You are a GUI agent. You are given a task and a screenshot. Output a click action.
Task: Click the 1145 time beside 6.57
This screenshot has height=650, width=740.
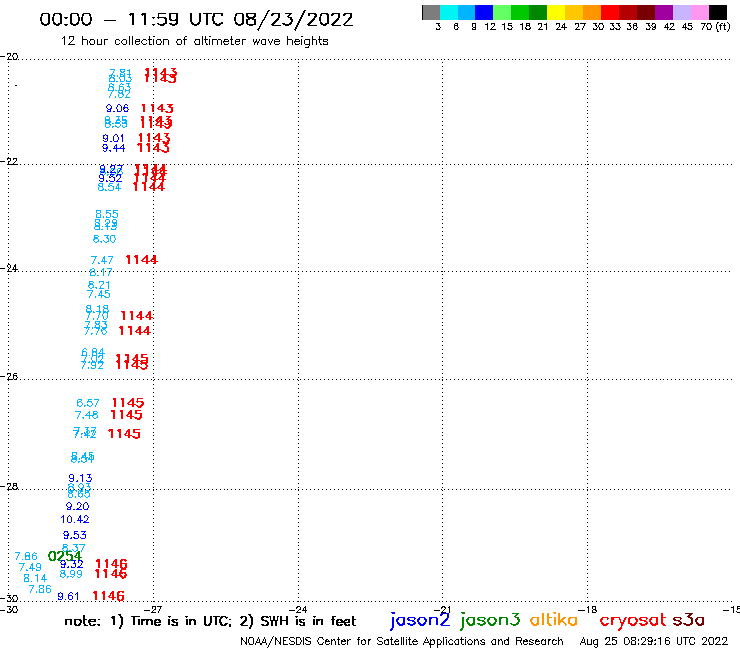[128, 403]
